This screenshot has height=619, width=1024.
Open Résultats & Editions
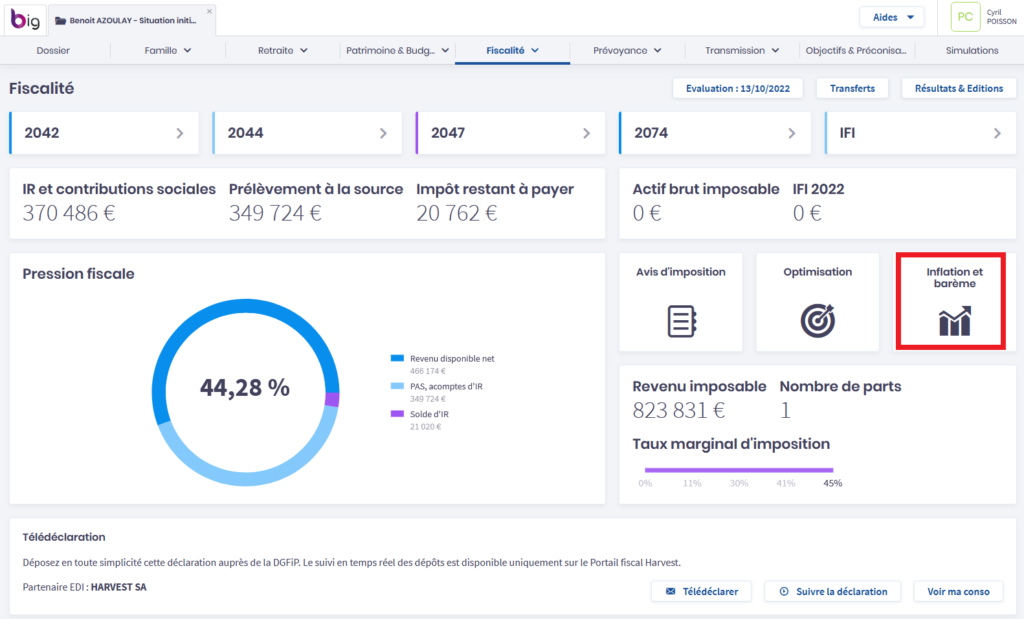tap(957, 88)
